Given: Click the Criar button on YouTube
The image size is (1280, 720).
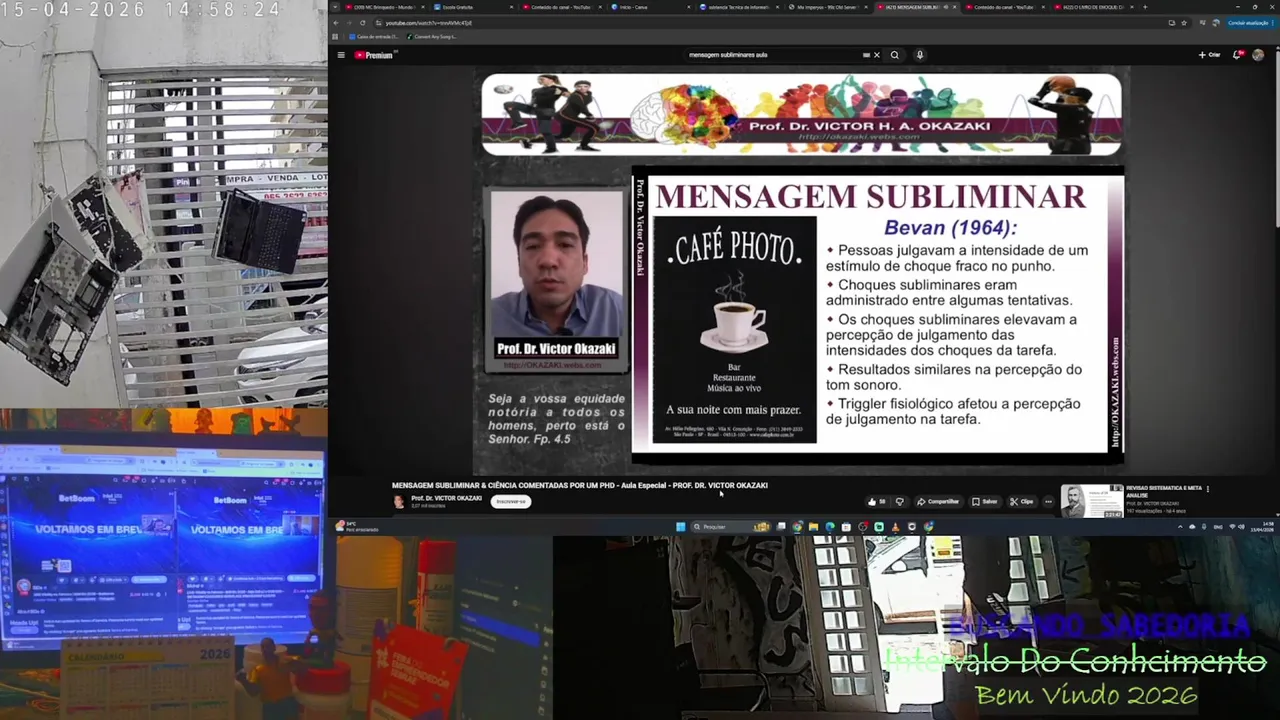Looking at the screenshot, I should point(1210,55).
